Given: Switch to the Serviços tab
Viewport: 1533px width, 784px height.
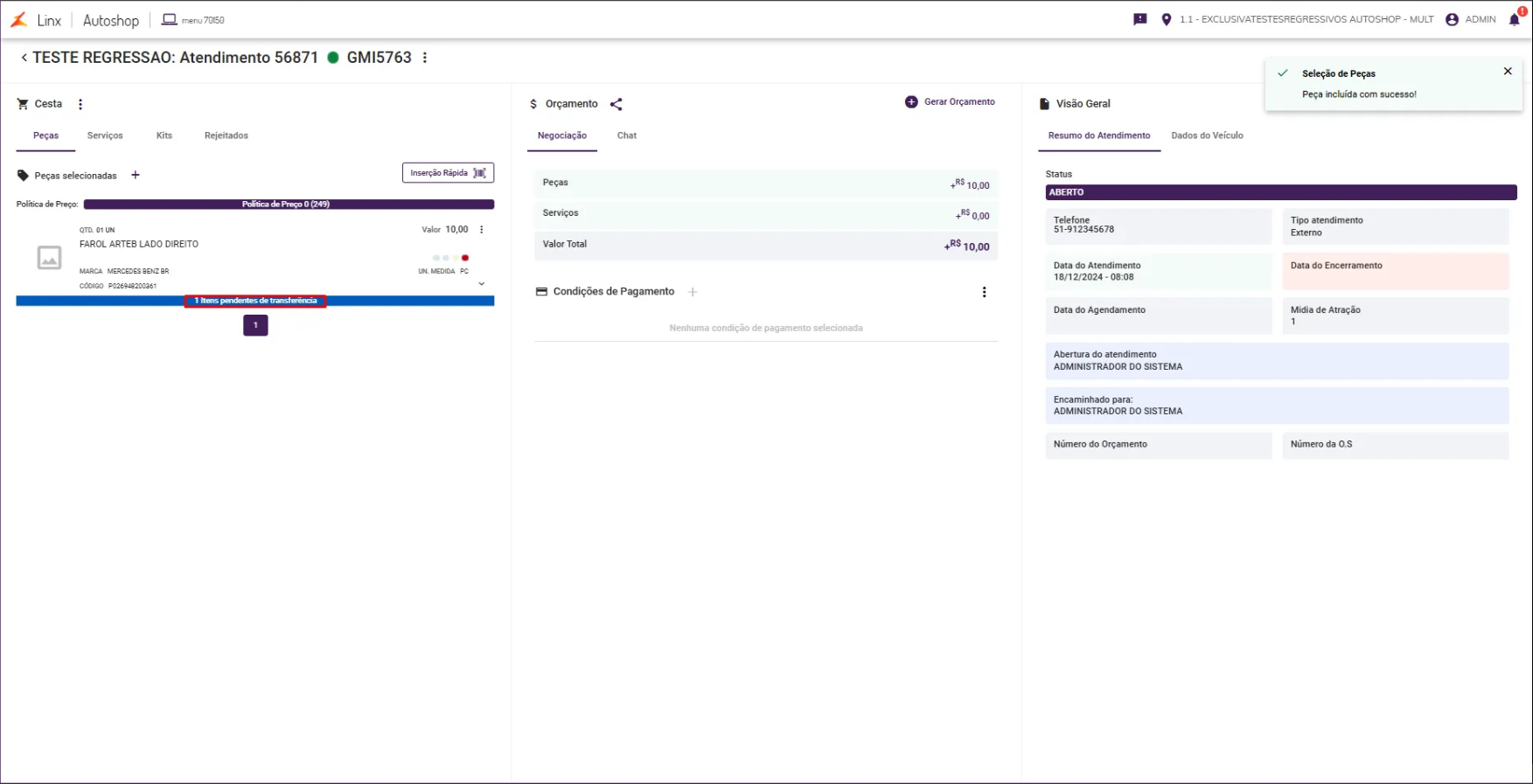Looking at the screenshot, I should tap(105, 135).
